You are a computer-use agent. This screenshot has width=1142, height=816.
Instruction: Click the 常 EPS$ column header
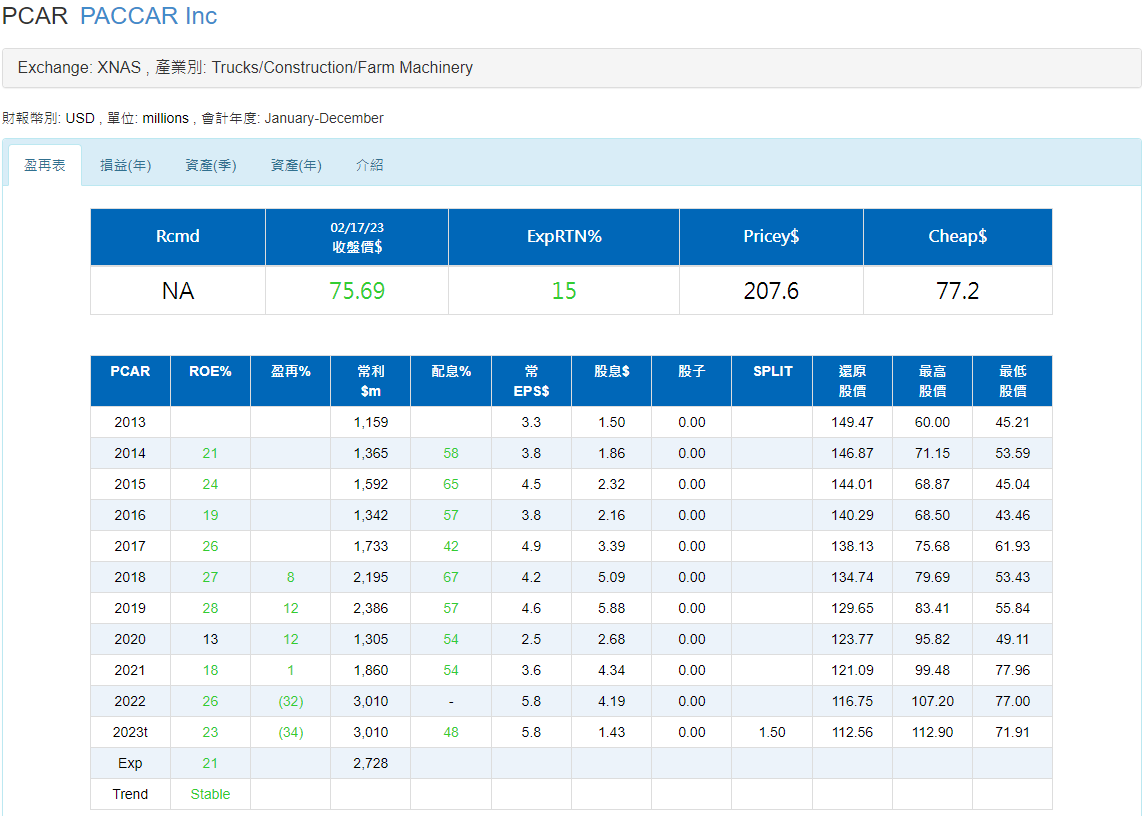pos(532,380)
